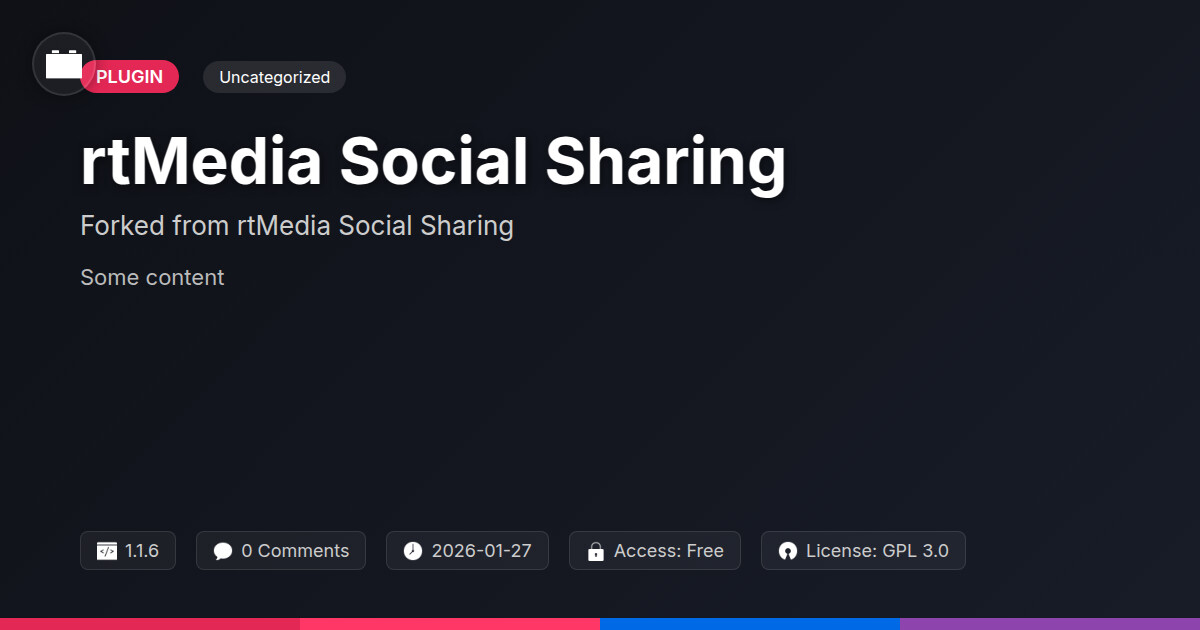Click the rtMedia Social Sharing title
Image resolution: width=1200 pixels, height=630 pixels.
[433, 162]
